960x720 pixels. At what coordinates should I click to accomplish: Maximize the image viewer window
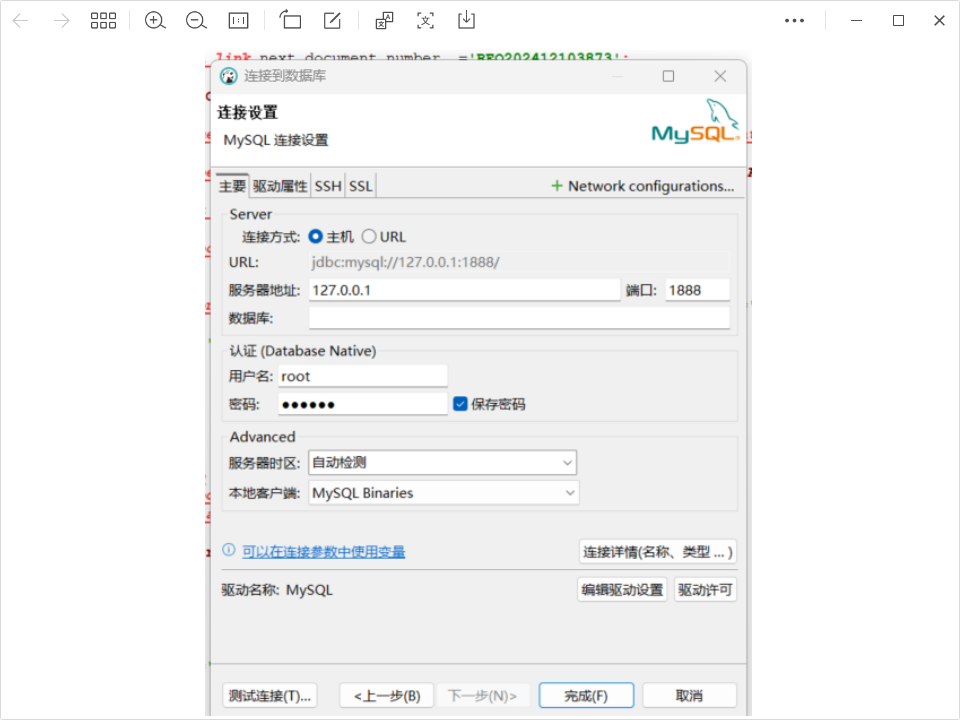click(x=898, y=21)
